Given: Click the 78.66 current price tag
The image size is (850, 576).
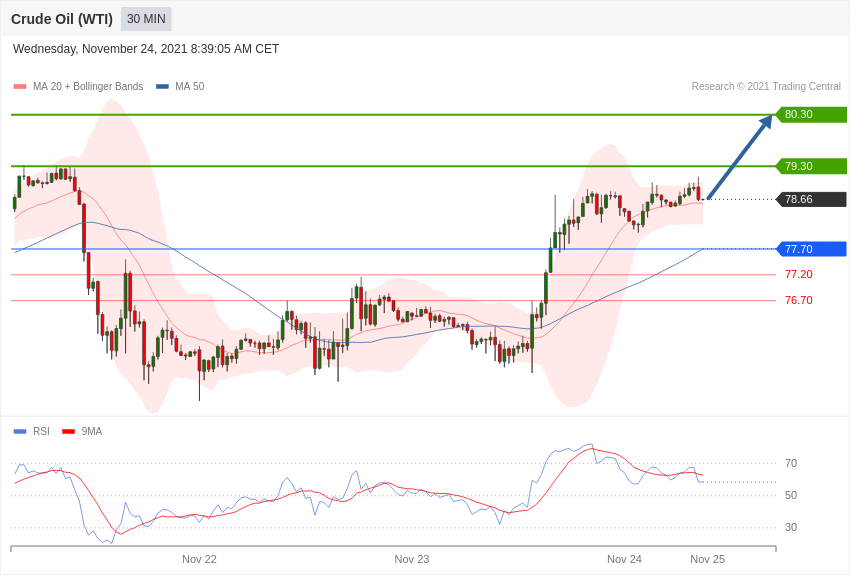Looking at the screenshot, I should coord(812,199).
